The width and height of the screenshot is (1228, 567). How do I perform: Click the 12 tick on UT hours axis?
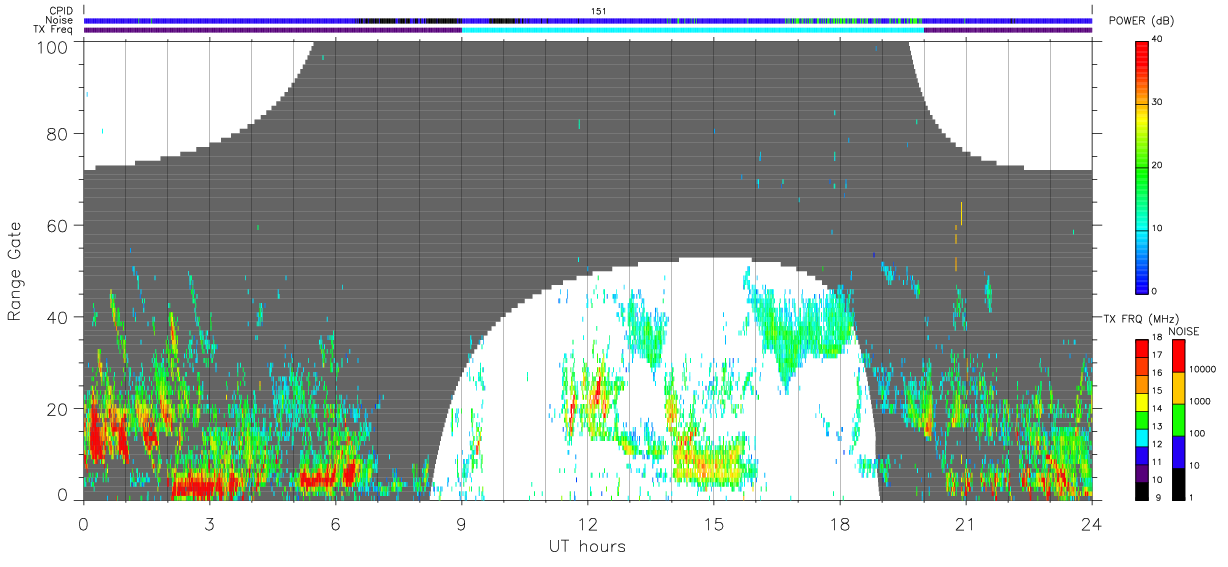(587, 524)
